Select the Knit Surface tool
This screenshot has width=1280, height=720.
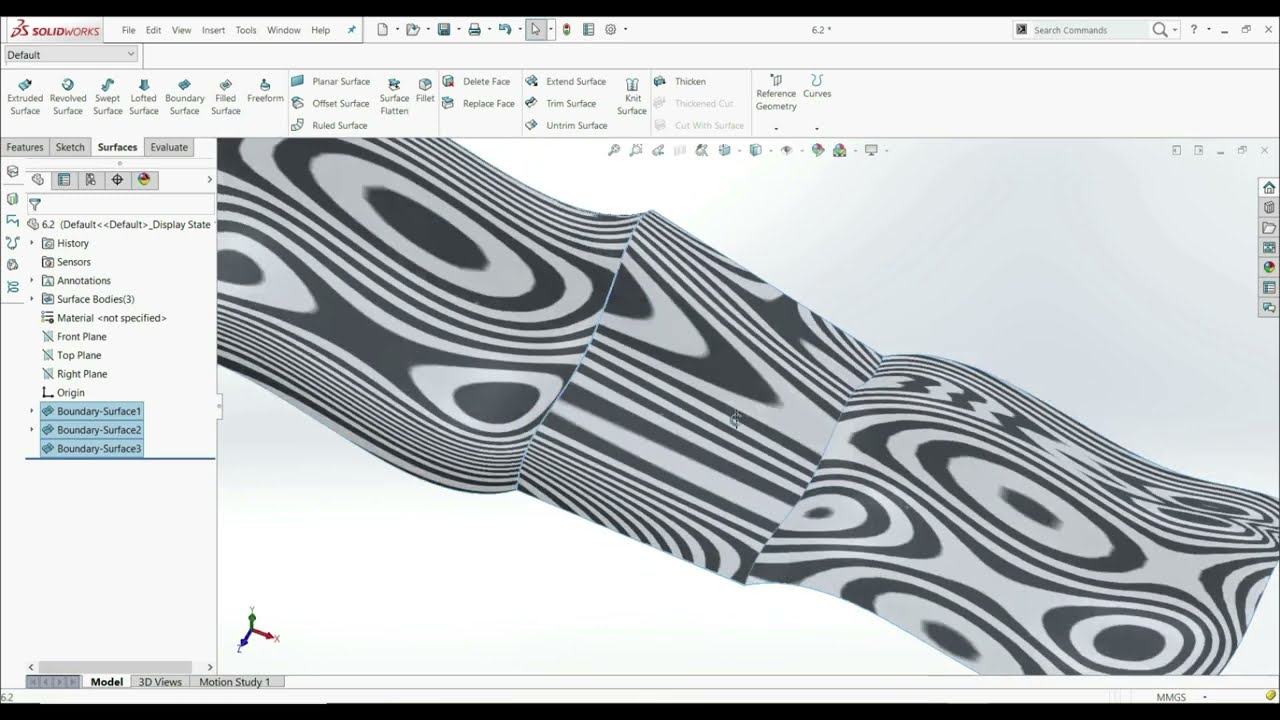tap(632, 97)
